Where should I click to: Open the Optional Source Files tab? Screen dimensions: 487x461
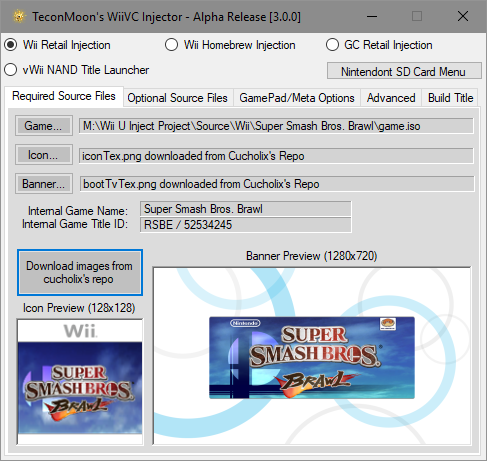(178, 98)
